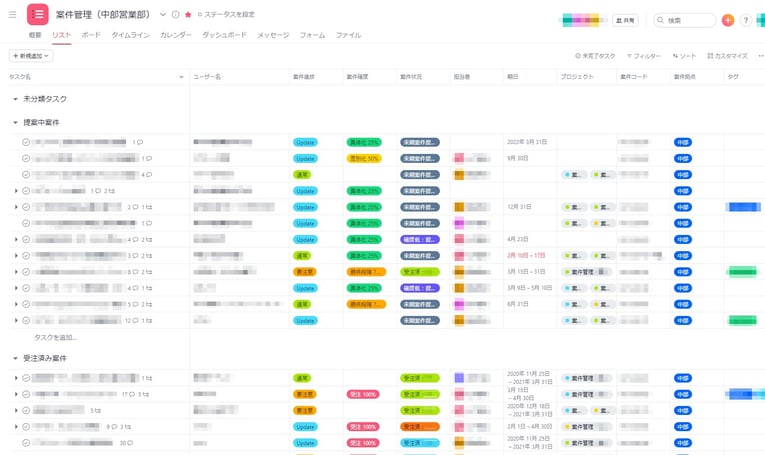Screen dimensions: 765x455
Task: Expand subtasks of task due 3月9日–5月10日
Action: pos(16,288)
